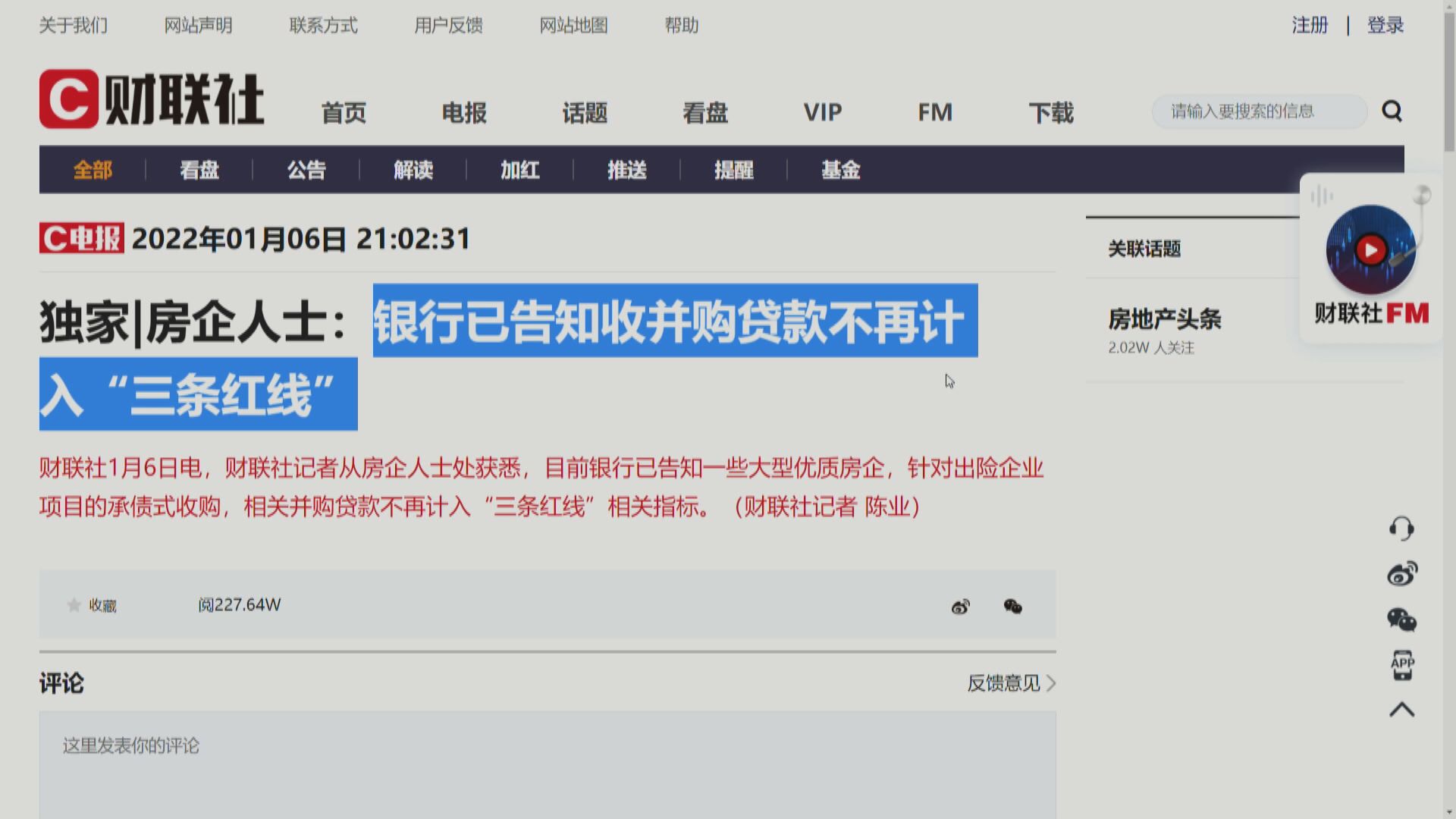Open the 基金 category menu
This screenshot has width=1456, height=819.
pos(839,171)
